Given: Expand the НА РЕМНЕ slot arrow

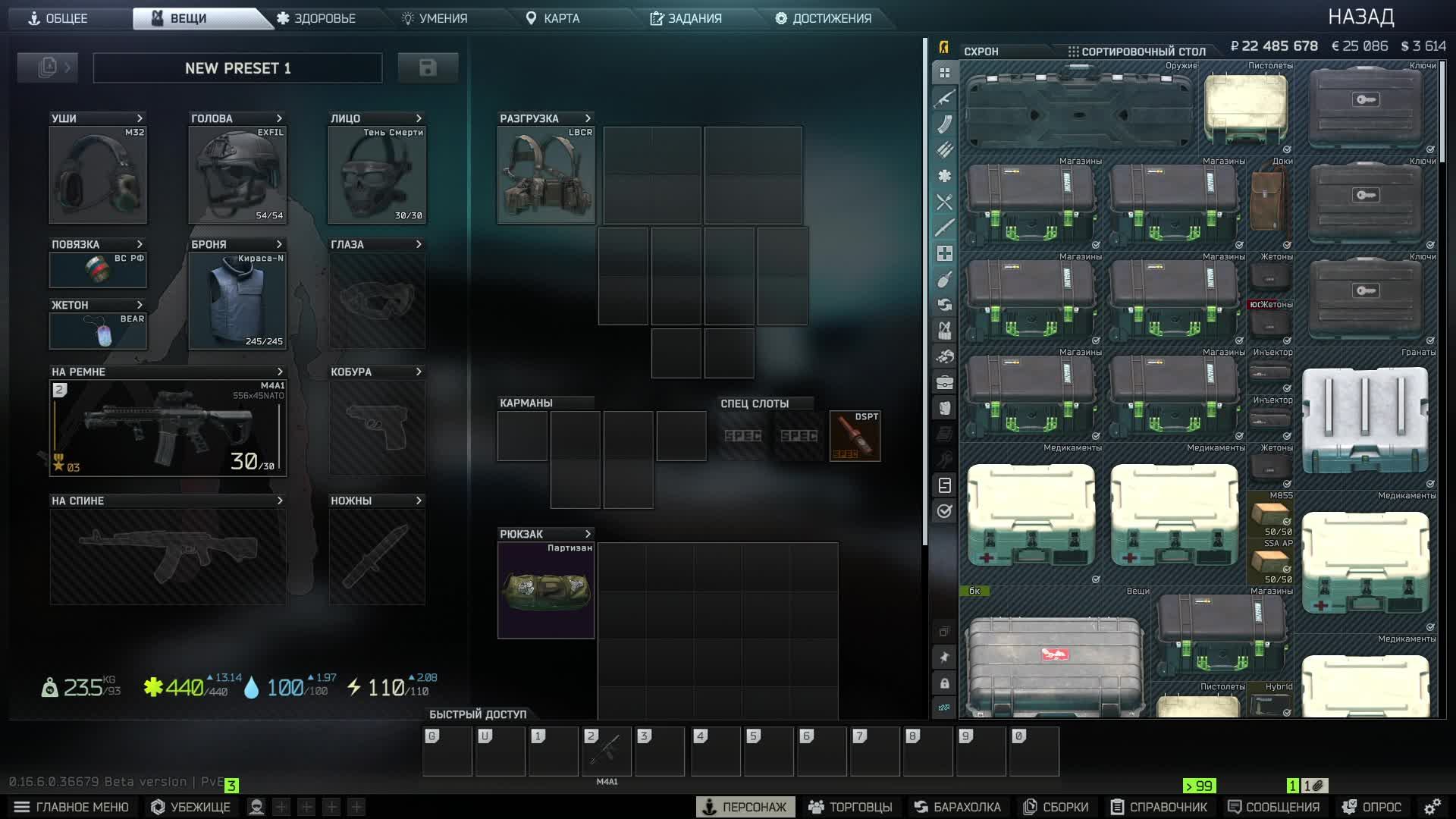Looking at the screenshot, I should click(x=280, y=372).
